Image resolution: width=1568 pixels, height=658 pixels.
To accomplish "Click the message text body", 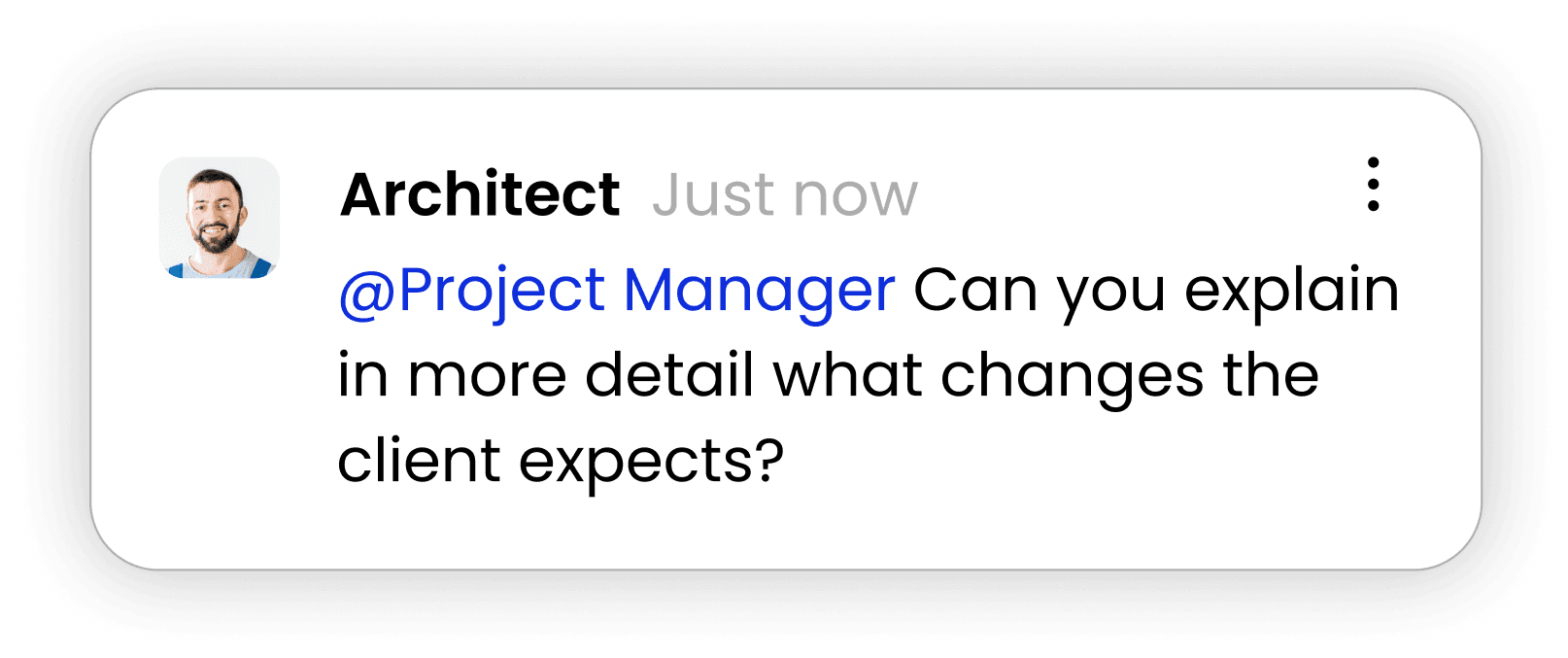I will click(x=826, y=375).
